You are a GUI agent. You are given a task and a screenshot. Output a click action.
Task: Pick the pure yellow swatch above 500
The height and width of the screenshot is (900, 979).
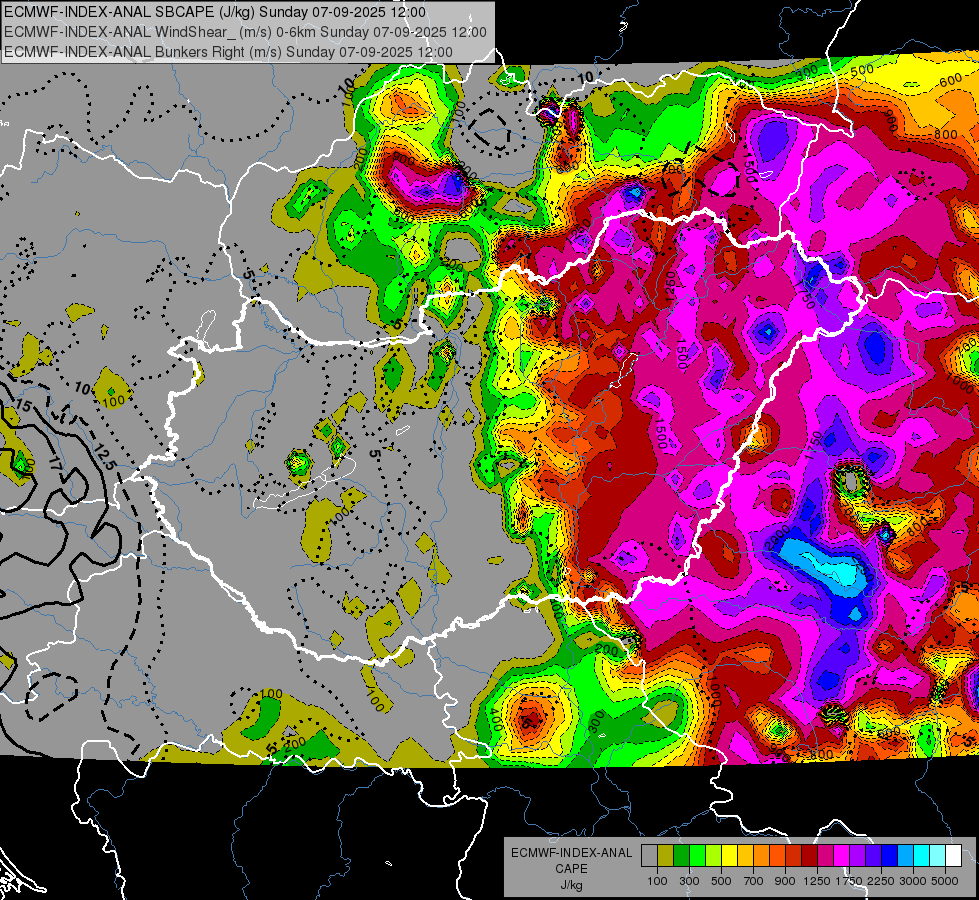(729, 855)
